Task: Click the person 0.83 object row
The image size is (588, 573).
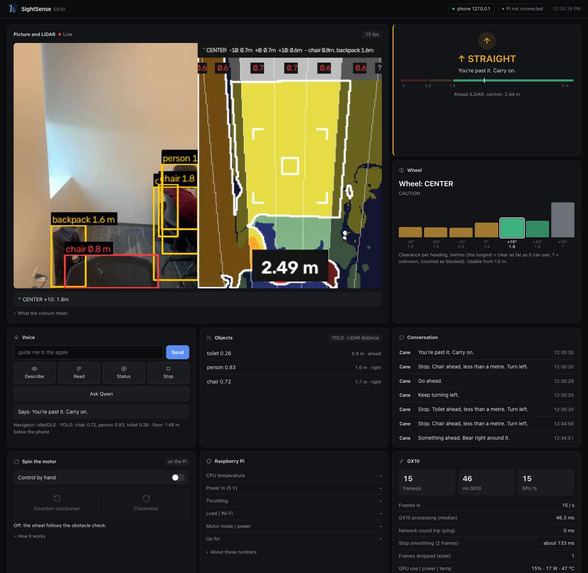Action: coord(294,368)
